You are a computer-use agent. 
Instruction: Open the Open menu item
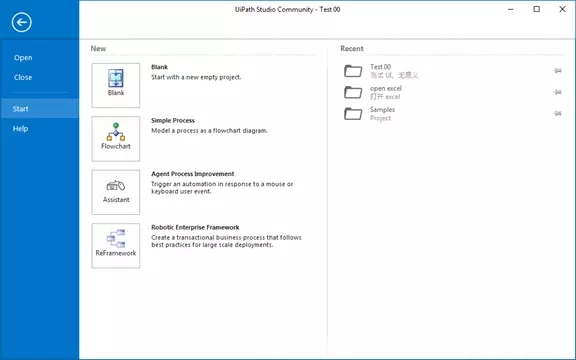[x=23, y=58]
